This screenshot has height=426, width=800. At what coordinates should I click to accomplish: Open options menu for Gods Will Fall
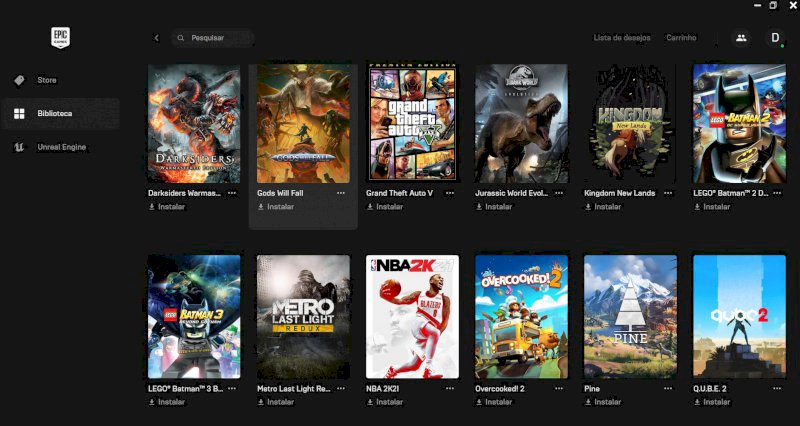coord(341,193)
